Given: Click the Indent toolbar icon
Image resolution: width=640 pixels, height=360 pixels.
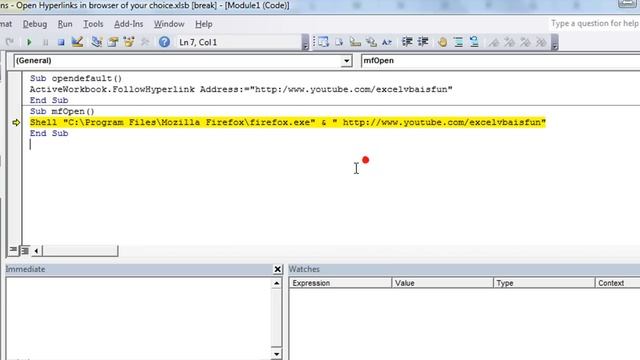Looking at the screenshot, I should click(x=407, y=42).
